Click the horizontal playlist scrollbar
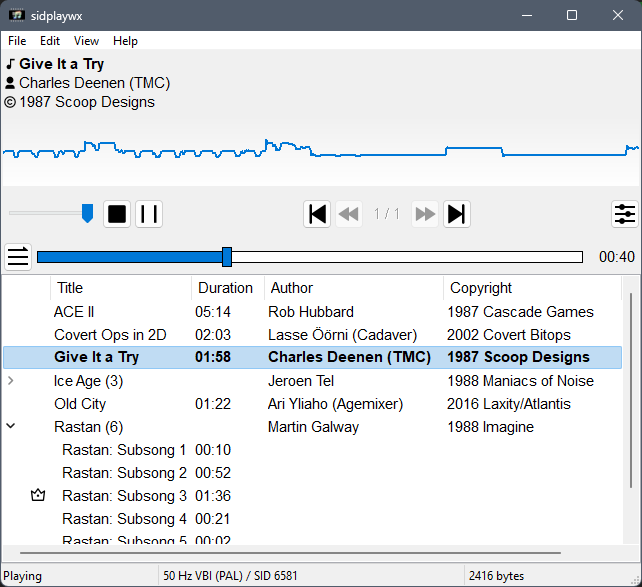The height and width of the screenshot is (587, 642). (x=290, y=553)
